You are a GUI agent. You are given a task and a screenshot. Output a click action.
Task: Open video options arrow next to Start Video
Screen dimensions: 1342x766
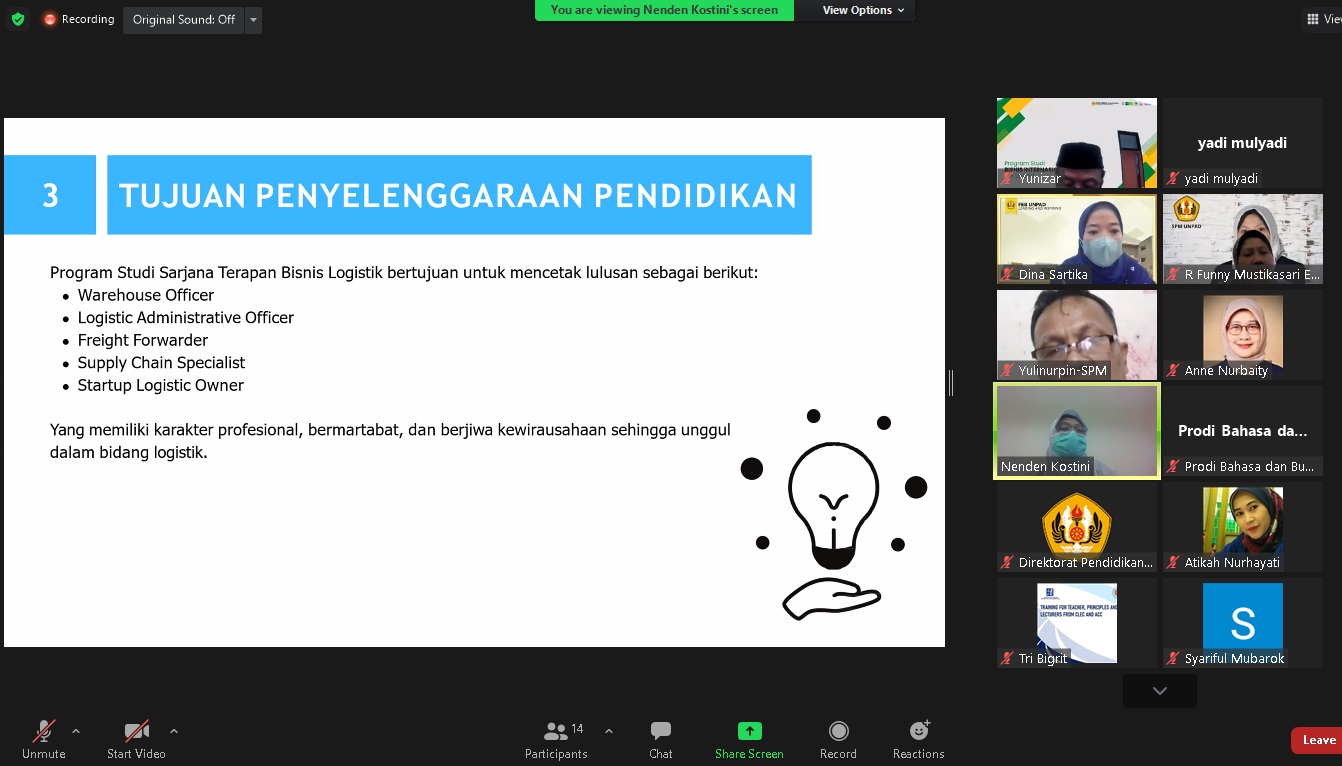(173, 730)
